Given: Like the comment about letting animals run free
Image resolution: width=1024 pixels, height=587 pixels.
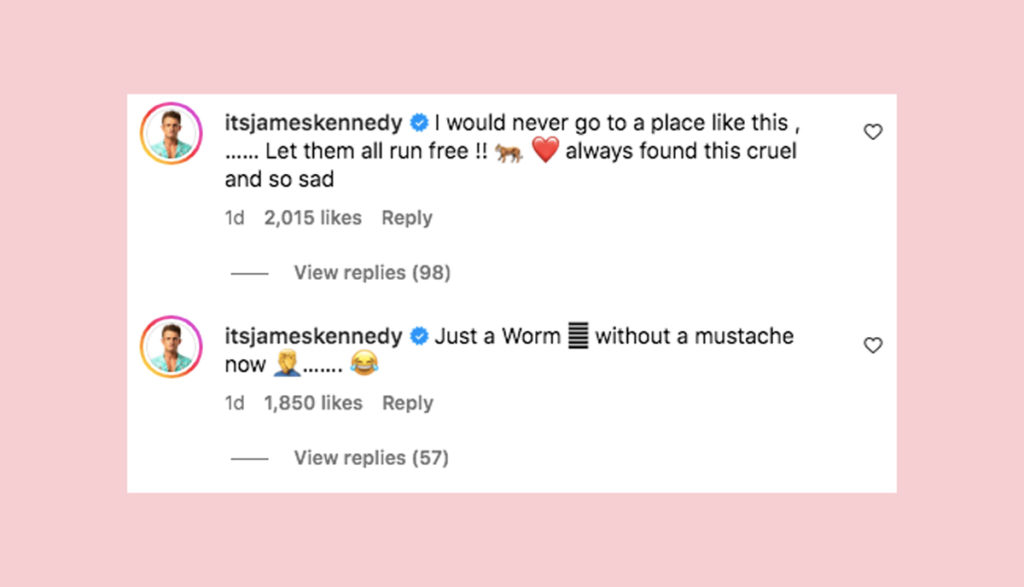Looking at the screenshot, I should 873,131.
